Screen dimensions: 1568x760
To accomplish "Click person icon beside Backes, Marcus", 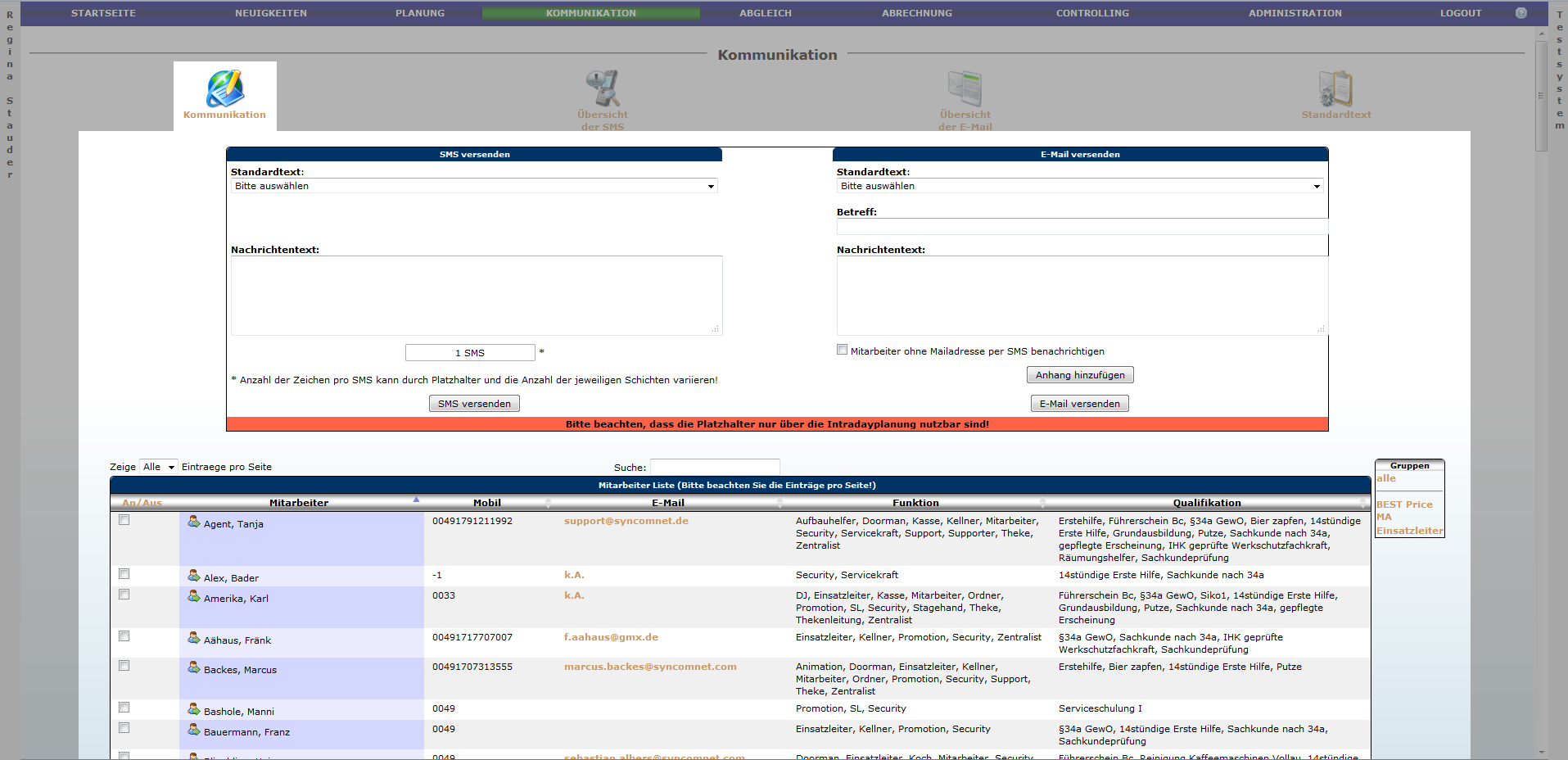I will (x=194, y=667).
